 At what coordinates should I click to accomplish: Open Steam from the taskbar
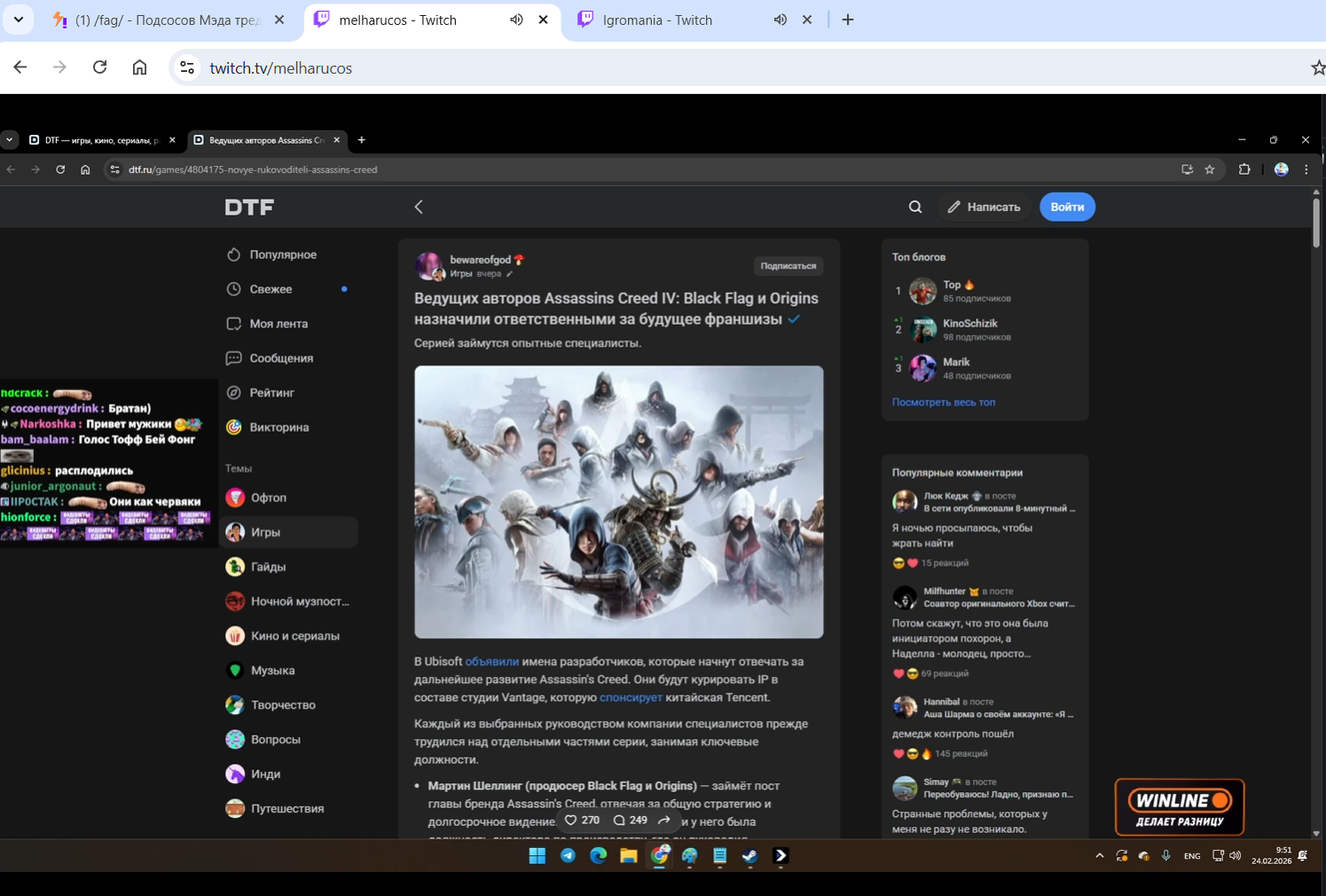click(750, 856)
